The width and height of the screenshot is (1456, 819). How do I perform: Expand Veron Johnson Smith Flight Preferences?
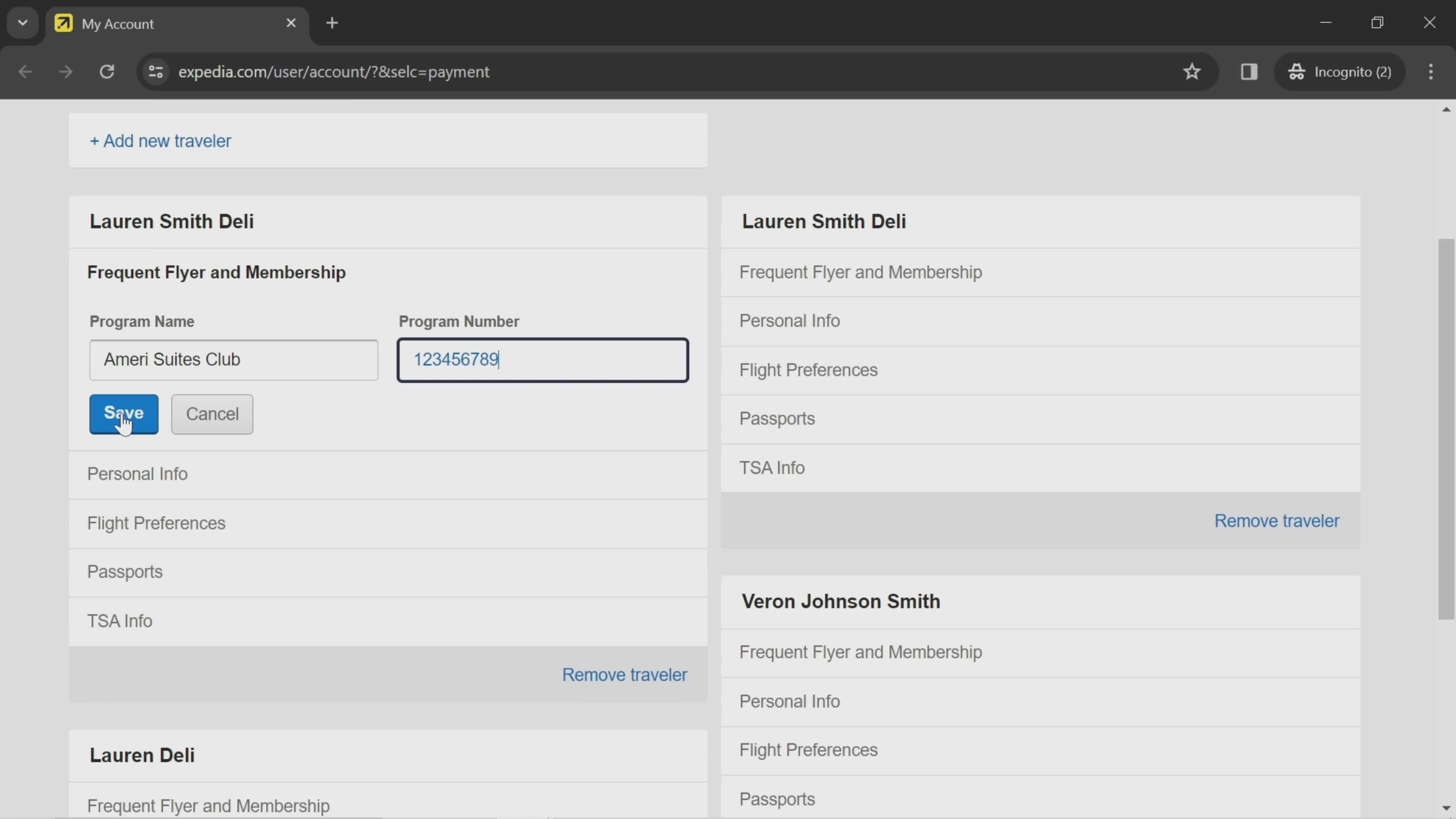coord(1040,750)
